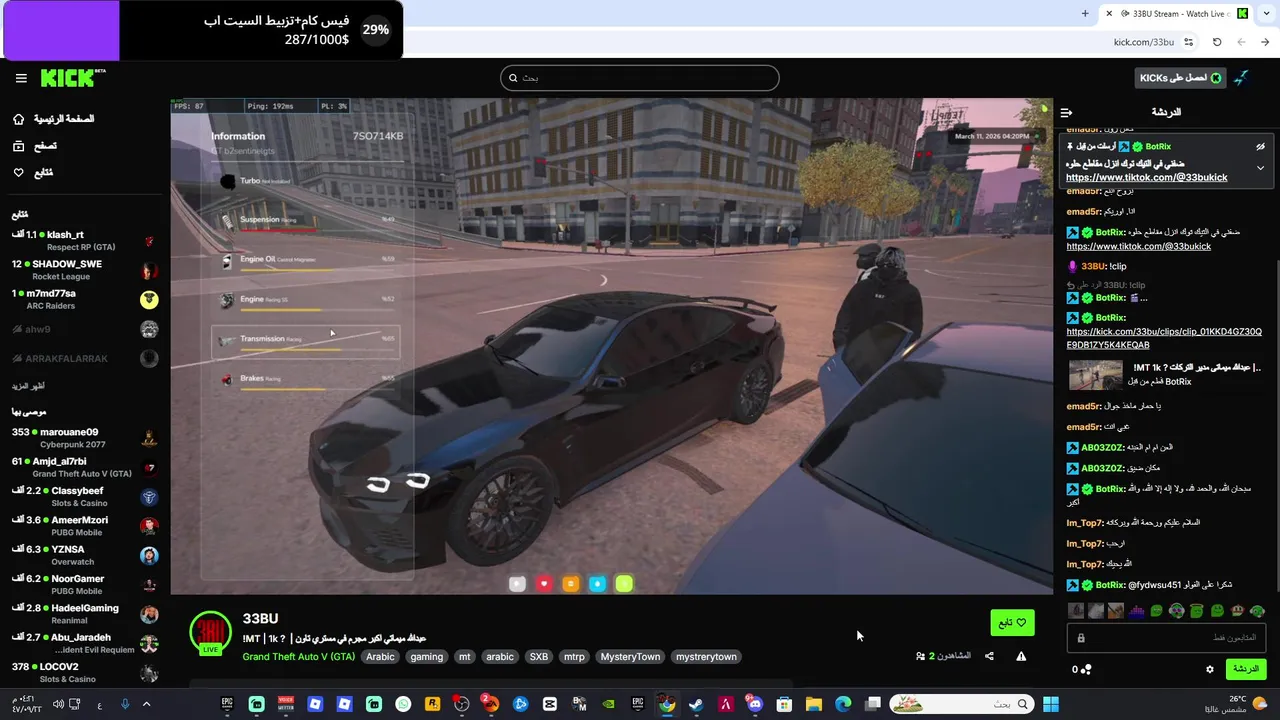
Task: Click the green chat send button
Action: click(1246, 669)
